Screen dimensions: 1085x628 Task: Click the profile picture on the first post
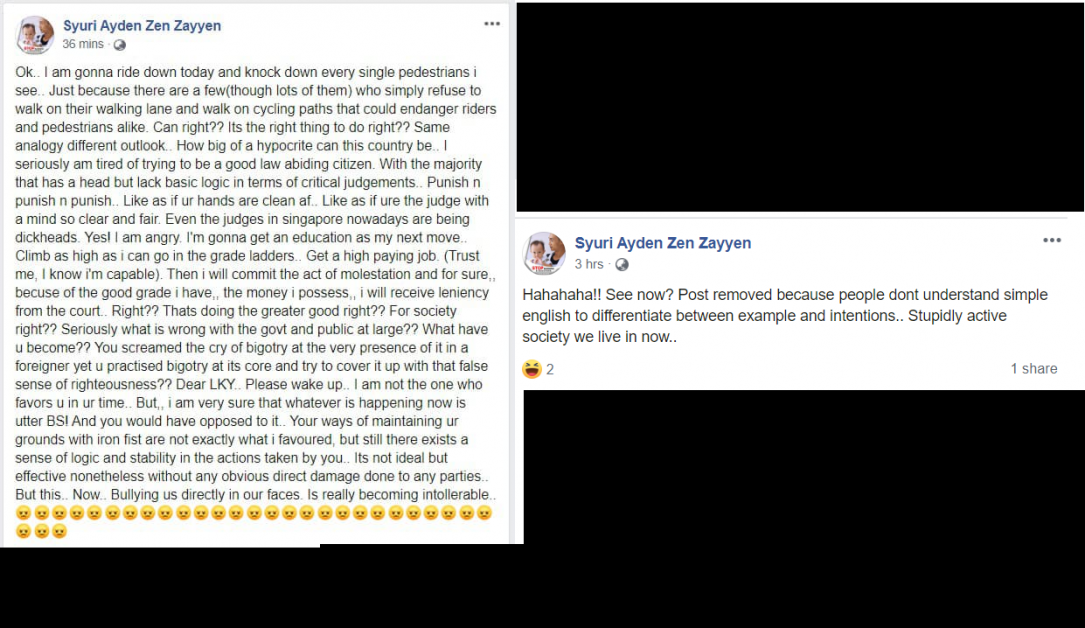pos(35,34)
